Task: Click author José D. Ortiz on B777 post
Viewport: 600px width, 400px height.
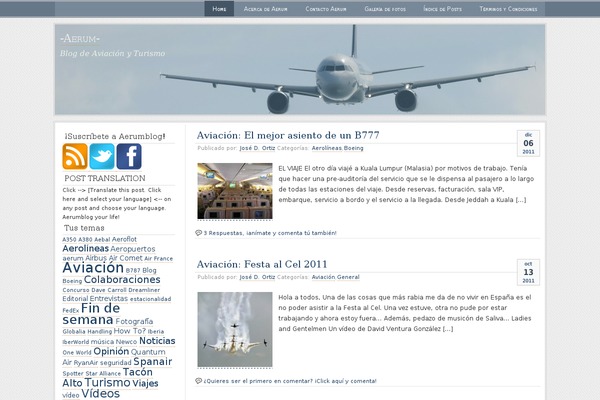Action: pyautogui.click(x=257, y=148)
